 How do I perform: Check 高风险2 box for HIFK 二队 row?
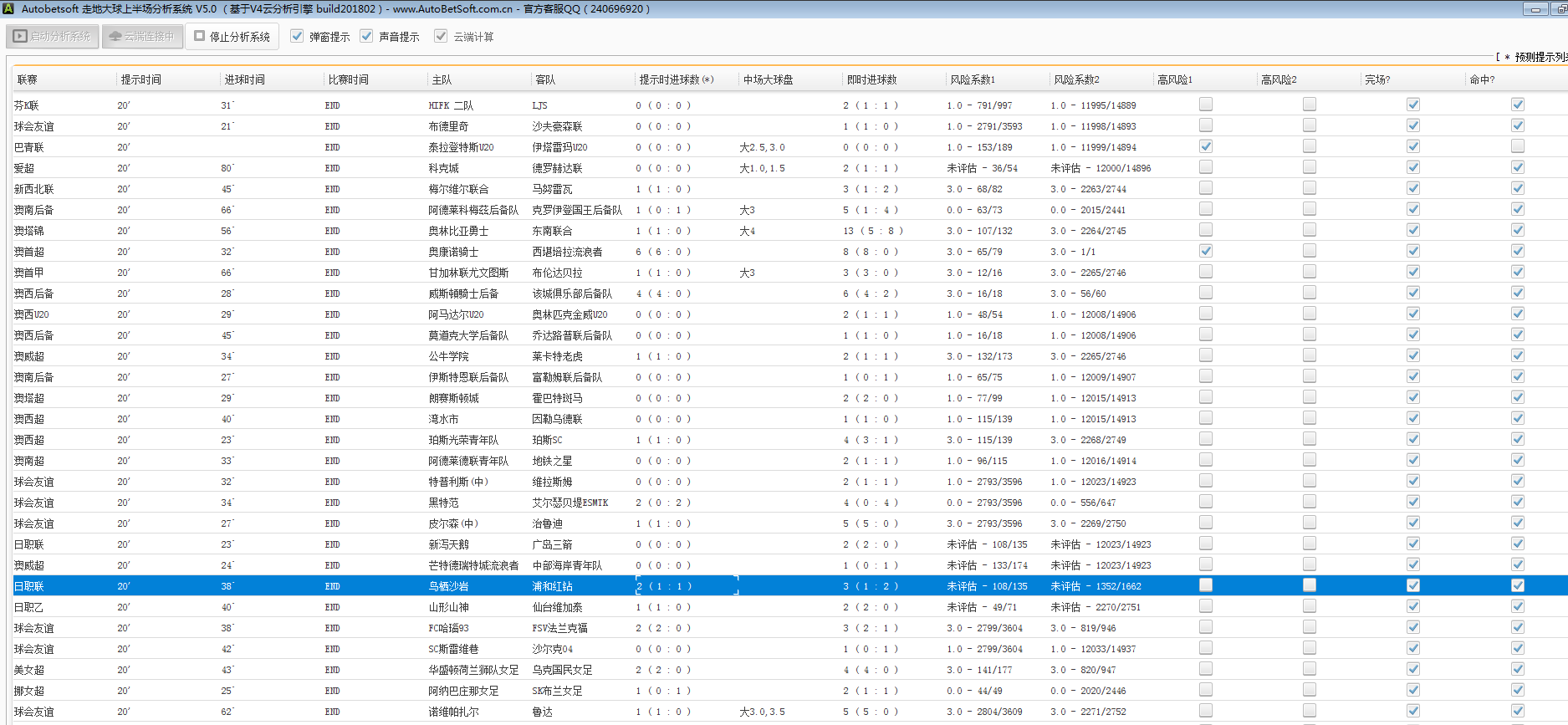click(x=1309, y=105)
